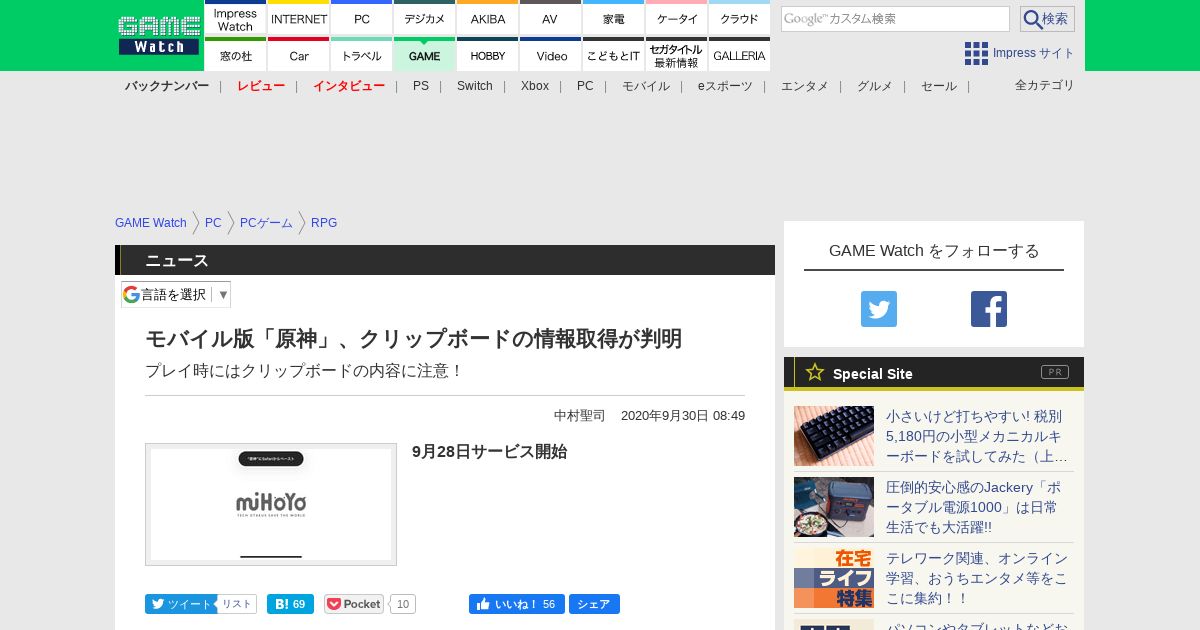The width and height of the screenshot is (1200, 630).
Task: Open the AV Watch tab
Action: [550, 18]
